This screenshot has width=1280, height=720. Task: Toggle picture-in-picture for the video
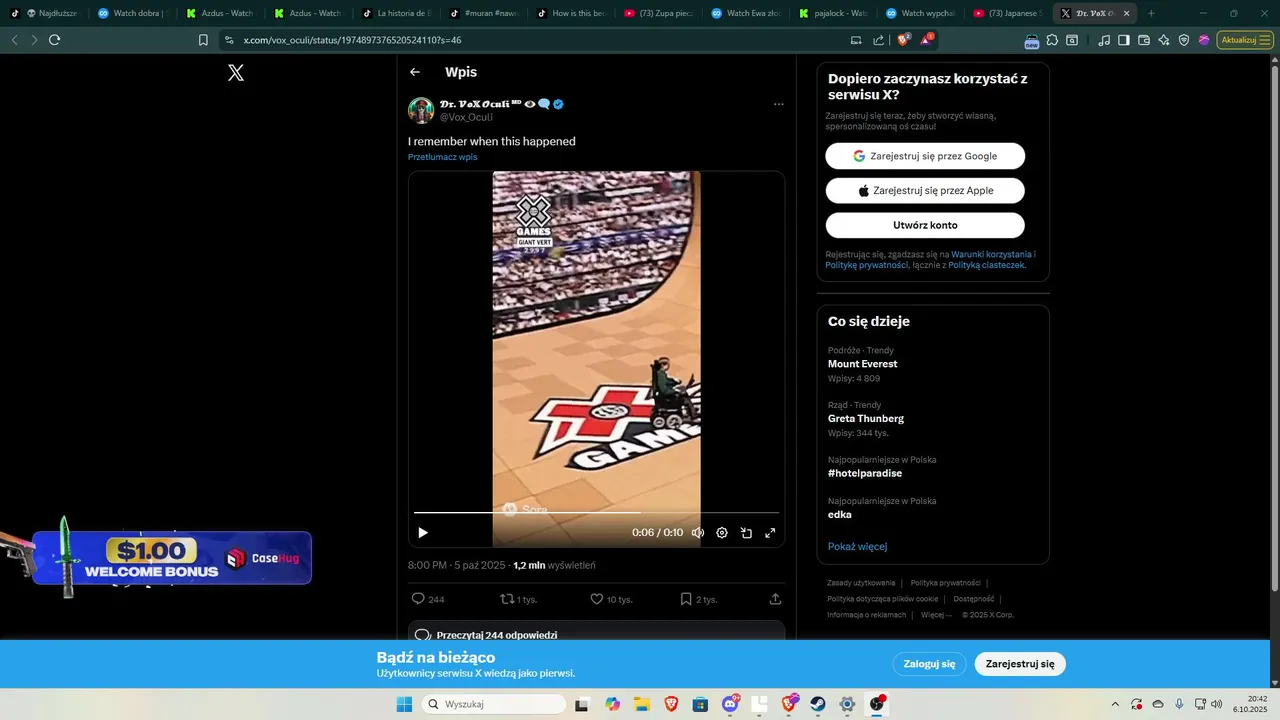(x=746, y=533)
